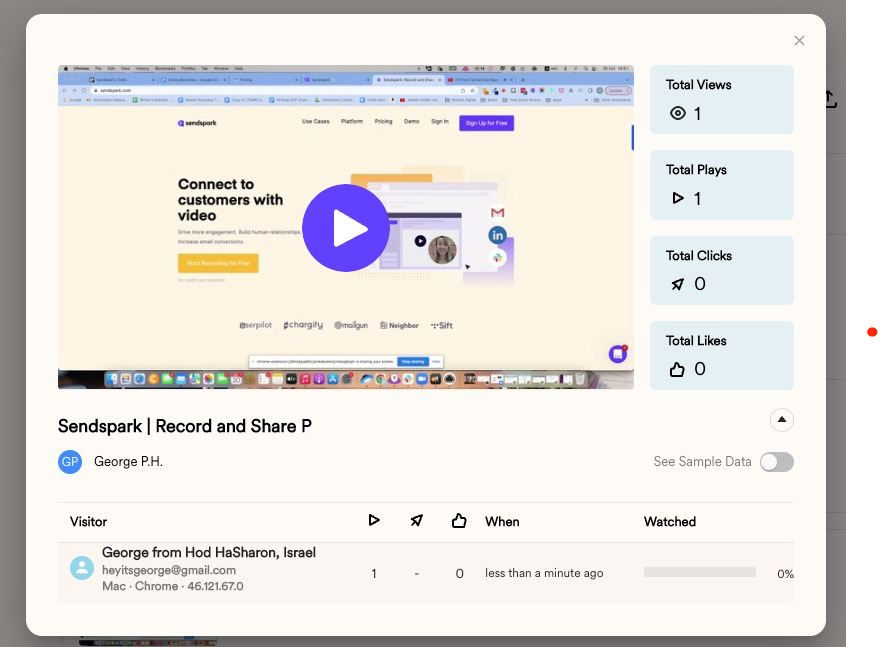Click the visitor avatar icon for George
Image resolution: width=892 pixels, height=647 pixels.
coord(82,568)
